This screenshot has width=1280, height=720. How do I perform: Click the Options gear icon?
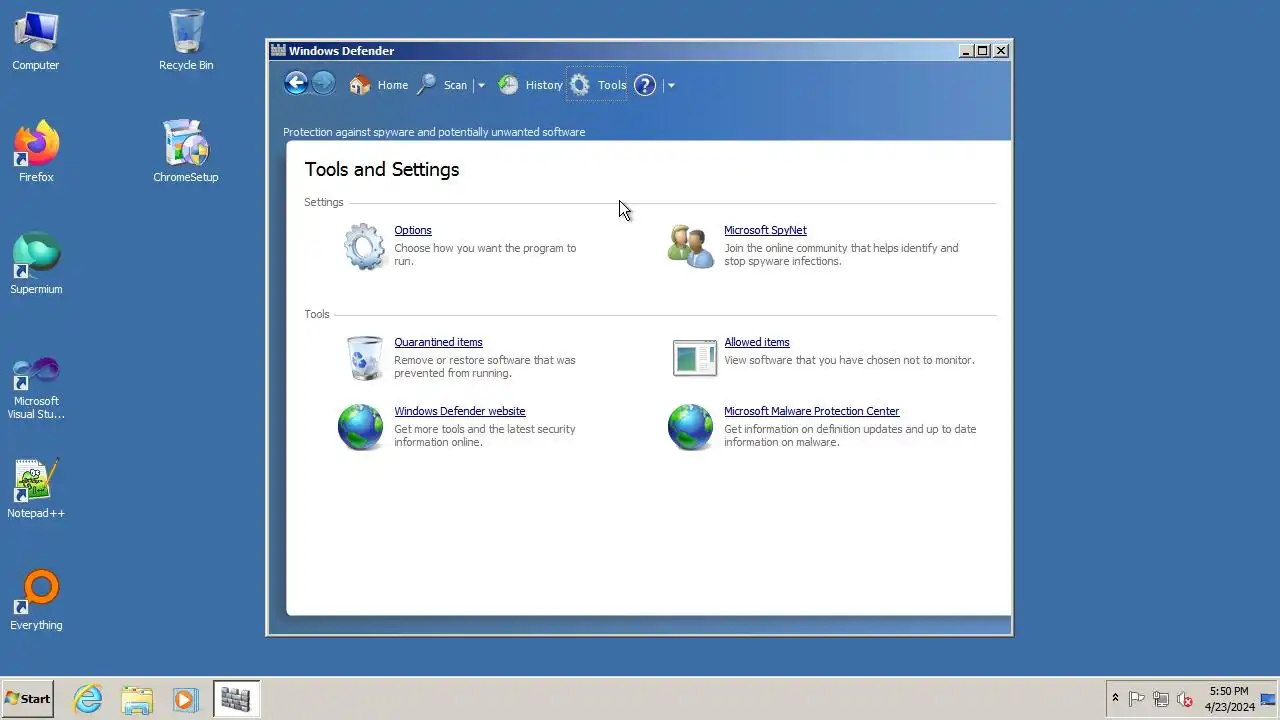pos(364,246)
